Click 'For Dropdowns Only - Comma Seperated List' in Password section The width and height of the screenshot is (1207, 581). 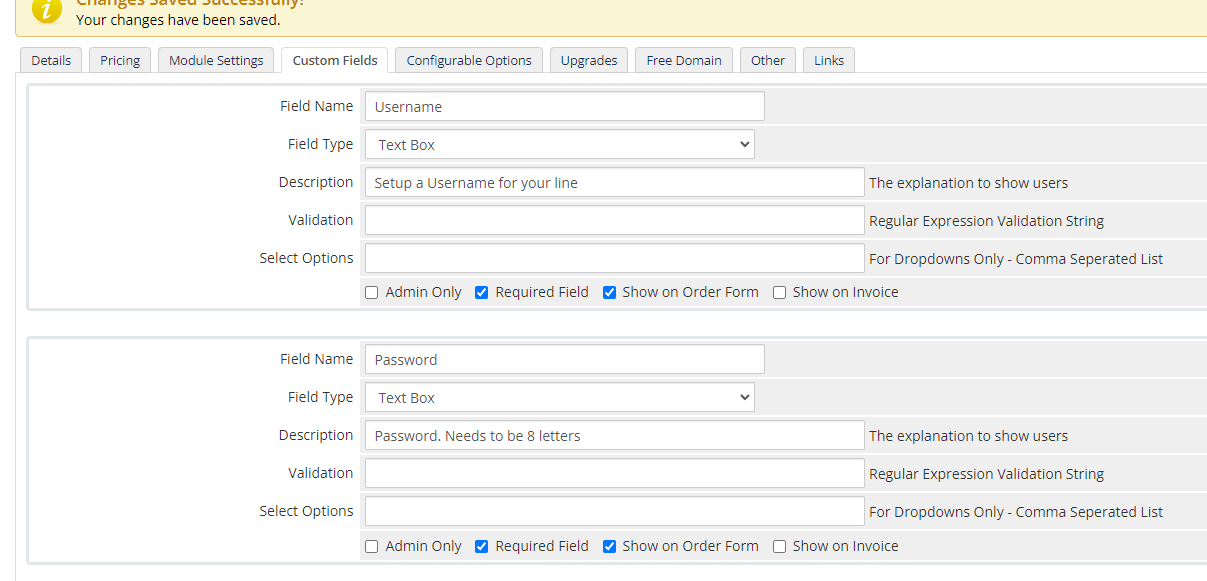[1016, 512]
